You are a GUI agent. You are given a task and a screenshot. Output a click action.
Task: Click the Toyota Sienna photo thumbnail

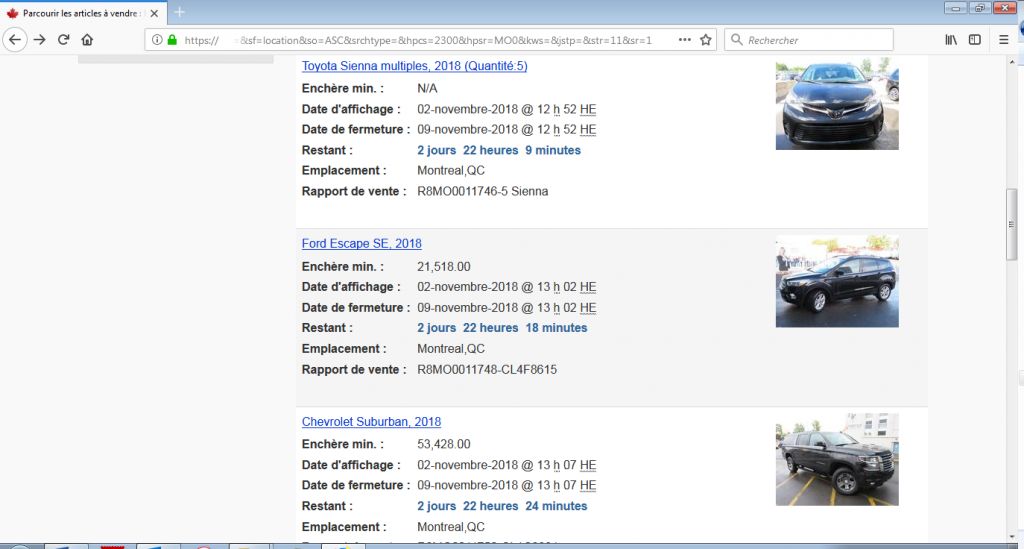[836, 105]
